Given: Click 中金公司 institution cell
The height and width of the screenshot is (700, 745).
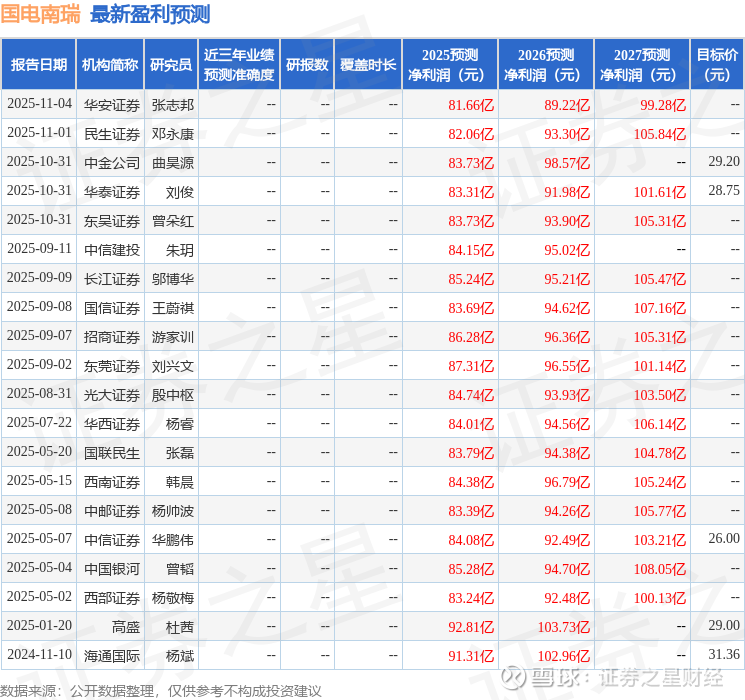Looking at the screenshot, I should click(112, 163).
